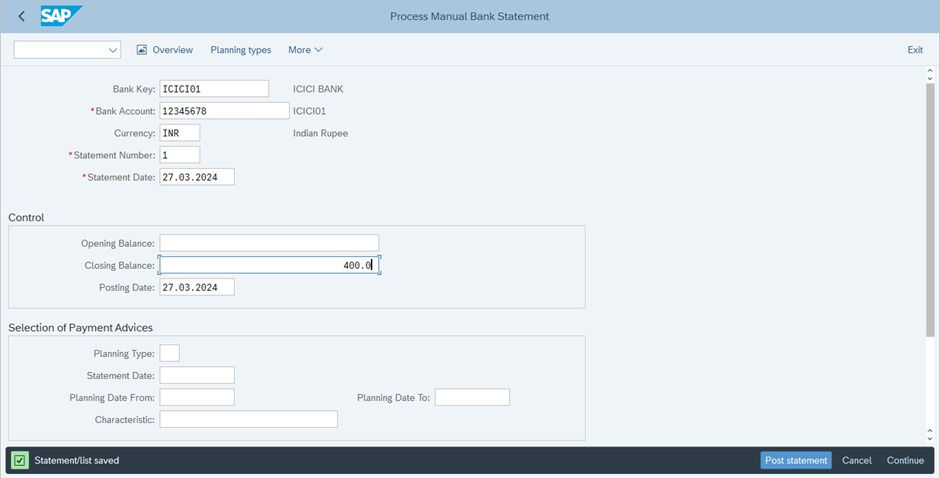Click the scroll-down arrows at bottom right
Image resolution: width=940 pixels, height=478 pixels.
[x=930, y=434]
